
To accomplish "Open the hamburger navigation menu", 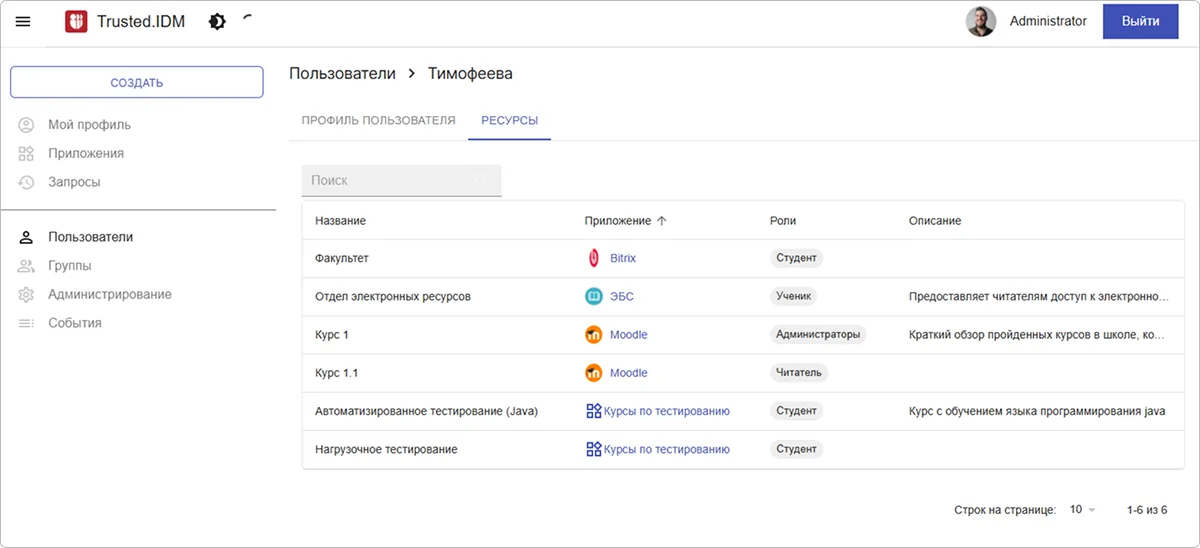I will click(x=23, y=22).
